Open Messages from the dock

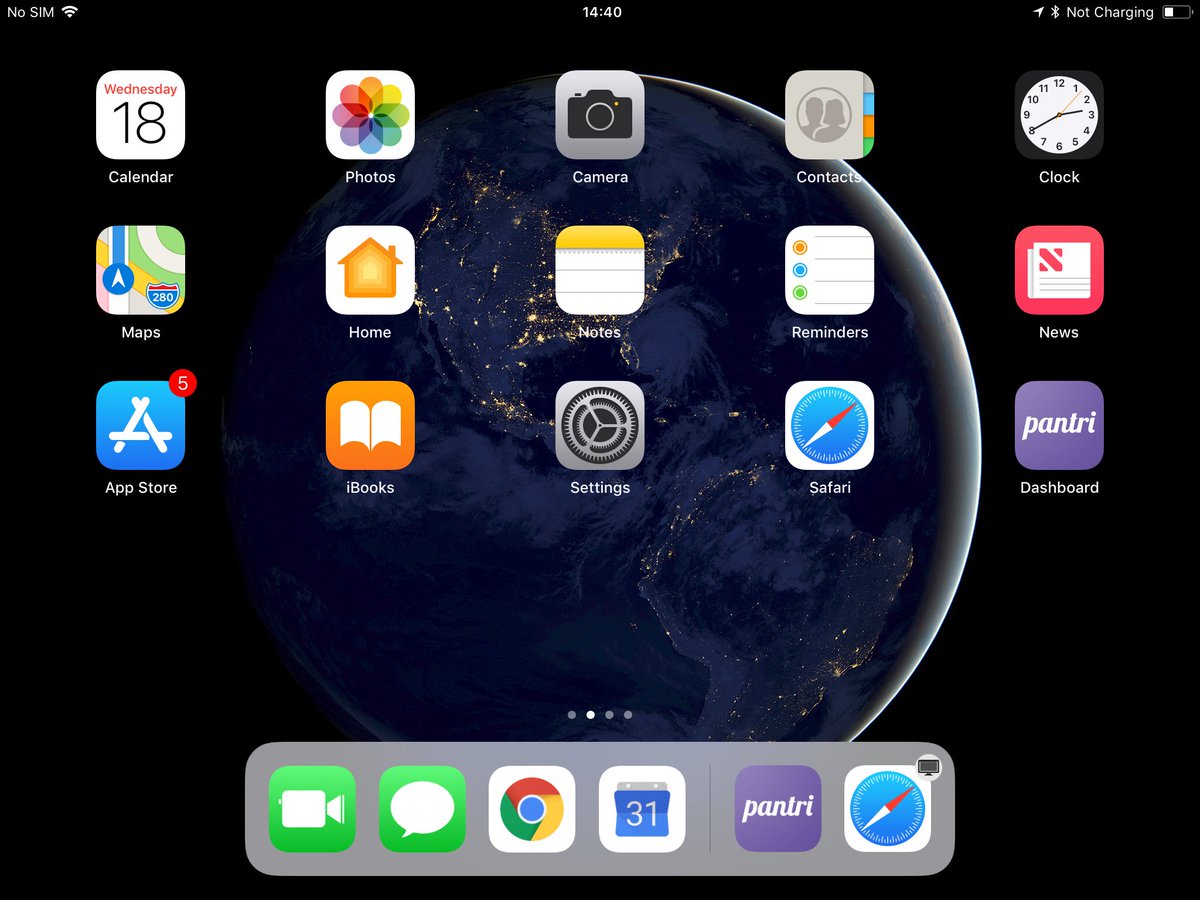[422, 809]
